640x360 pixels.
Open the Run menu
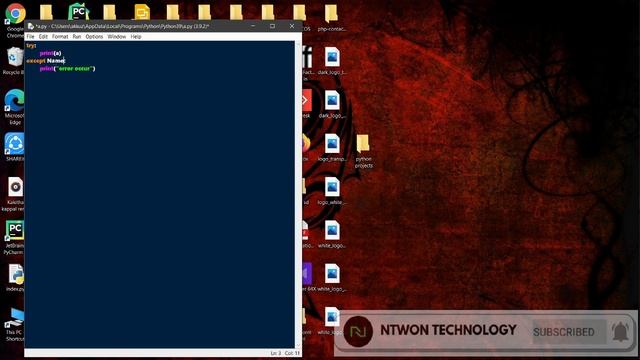(77, 37)
